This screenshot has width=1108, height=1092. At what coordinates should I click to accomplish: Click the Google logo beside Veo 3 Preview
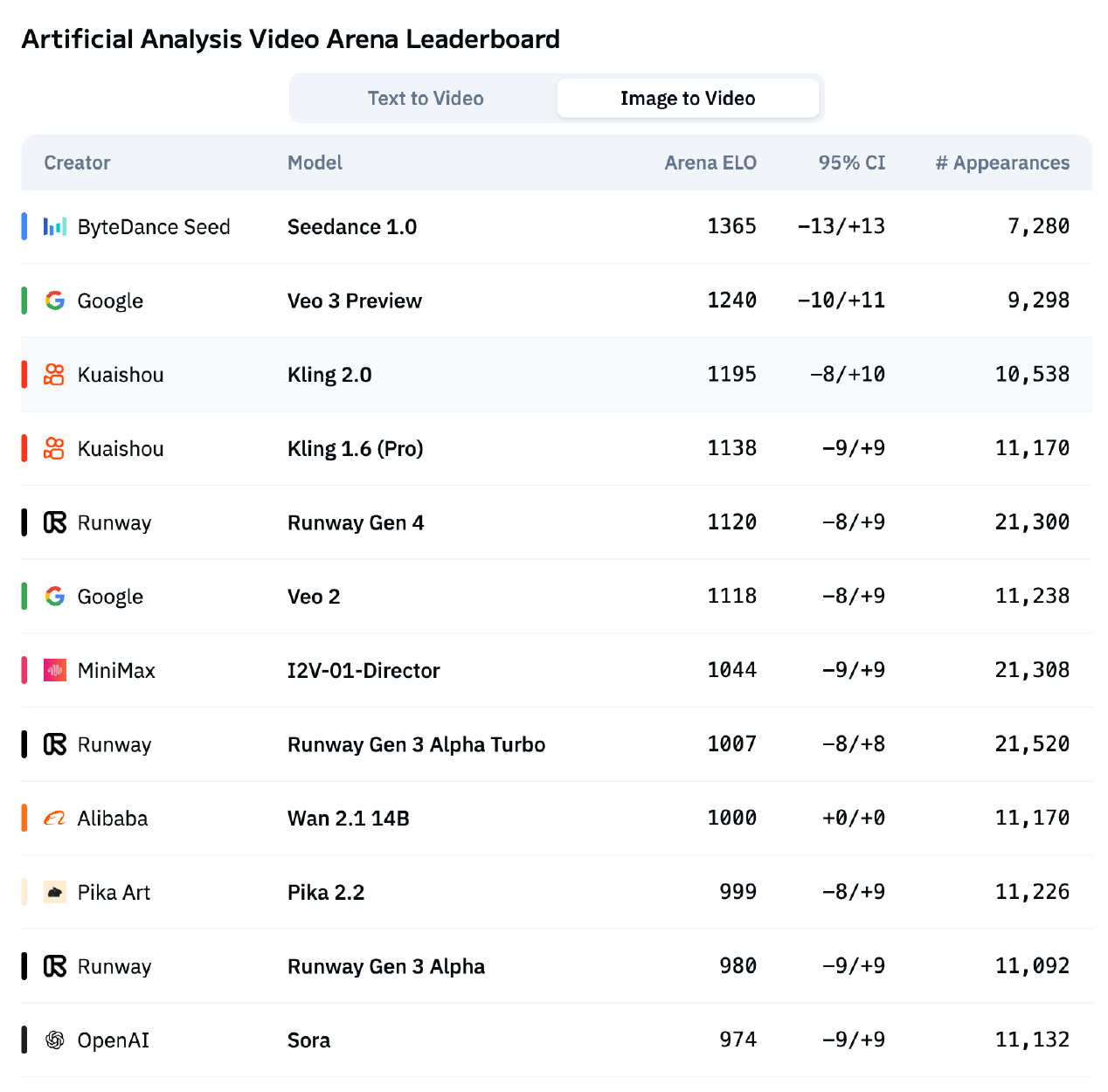[55, 301]
